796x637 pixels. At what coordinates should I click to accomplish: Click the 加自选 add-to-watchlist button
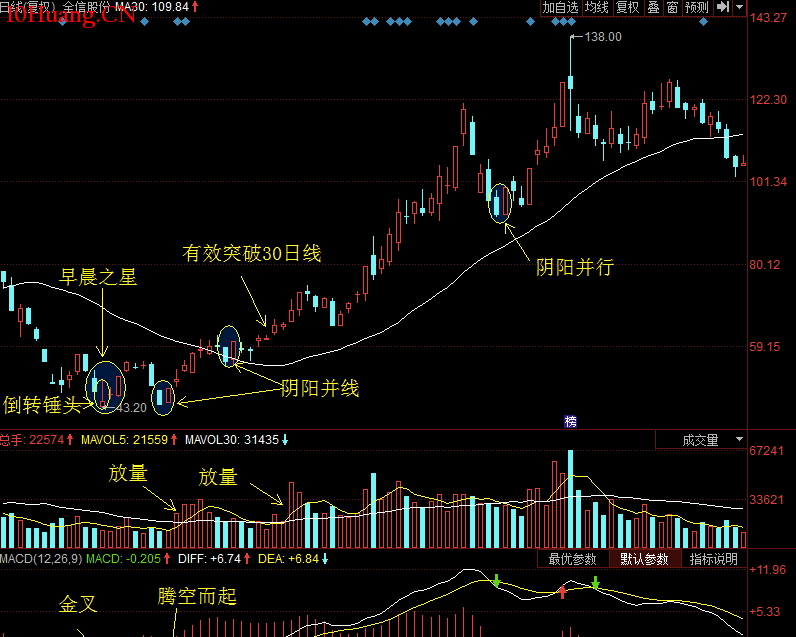pos(560,8)
